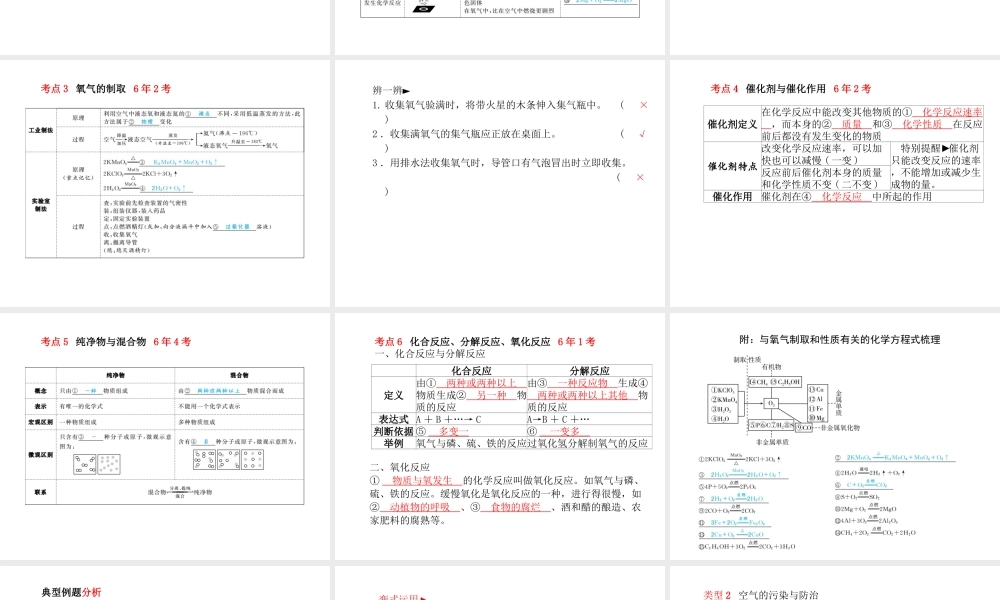Open the 考点5 纯净物与混合物 slide thumbnail
This screenshot has width=1000, height=600.
165,436
